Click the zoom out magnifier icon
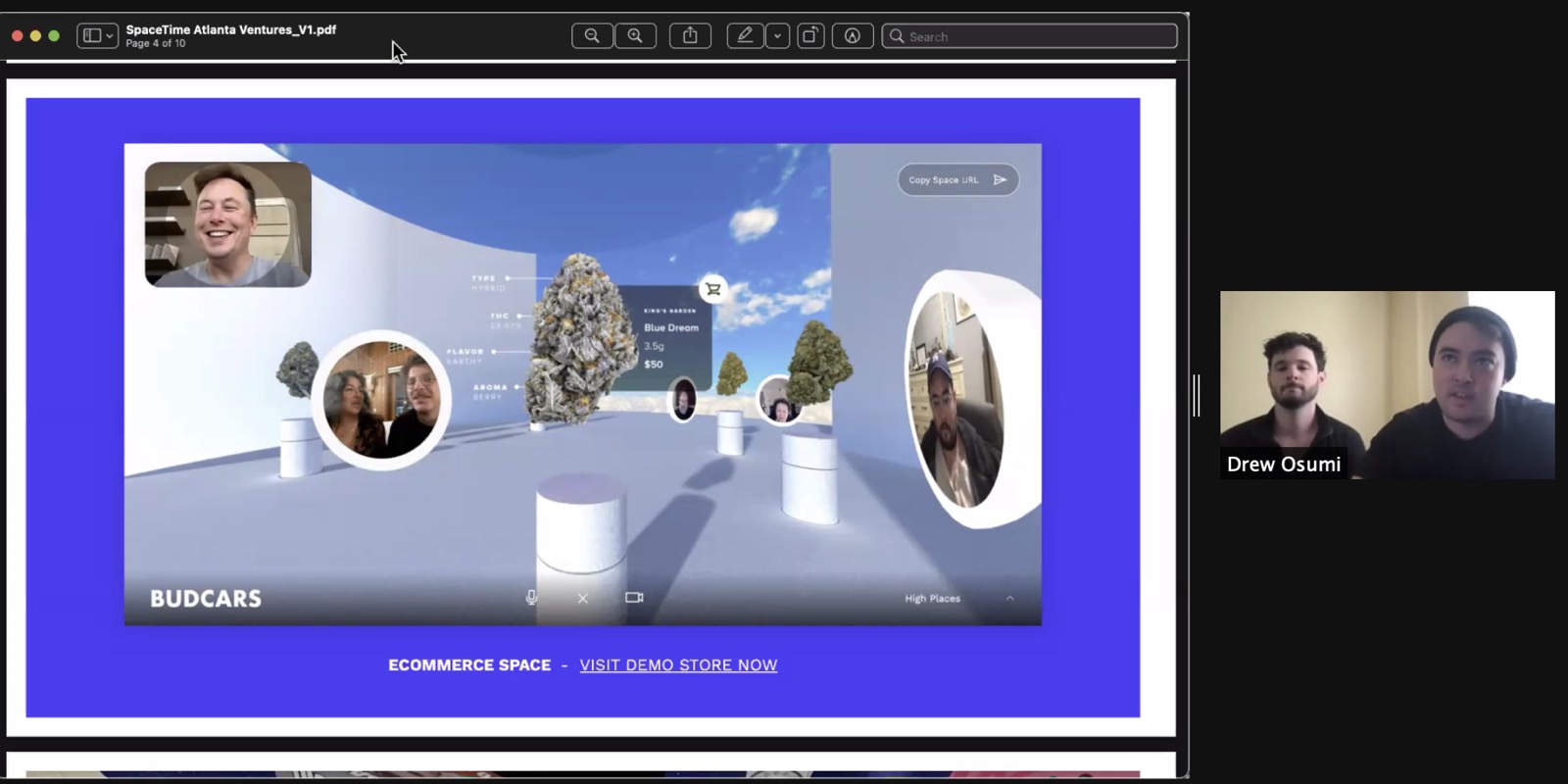Image resolution: width=1568 pixels, height=784 pixels. click(x=592, y=36)
